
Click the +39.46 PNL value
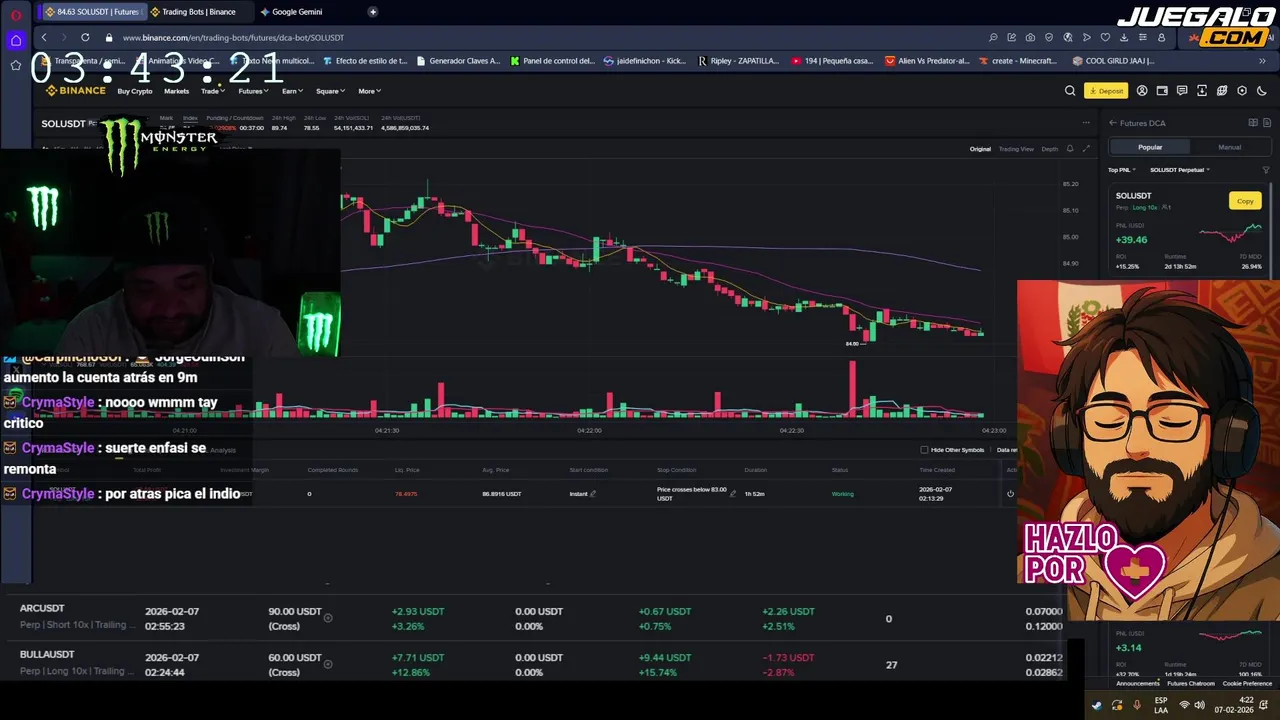coord(1132,240)
